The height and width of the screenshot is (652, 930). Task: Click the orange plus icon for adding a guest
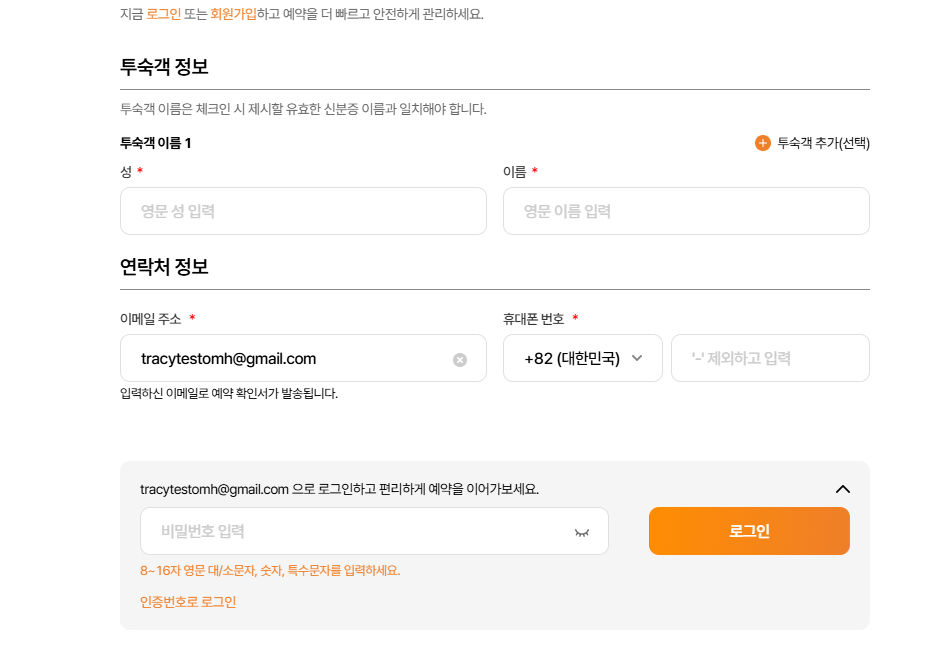pos(763,143)
